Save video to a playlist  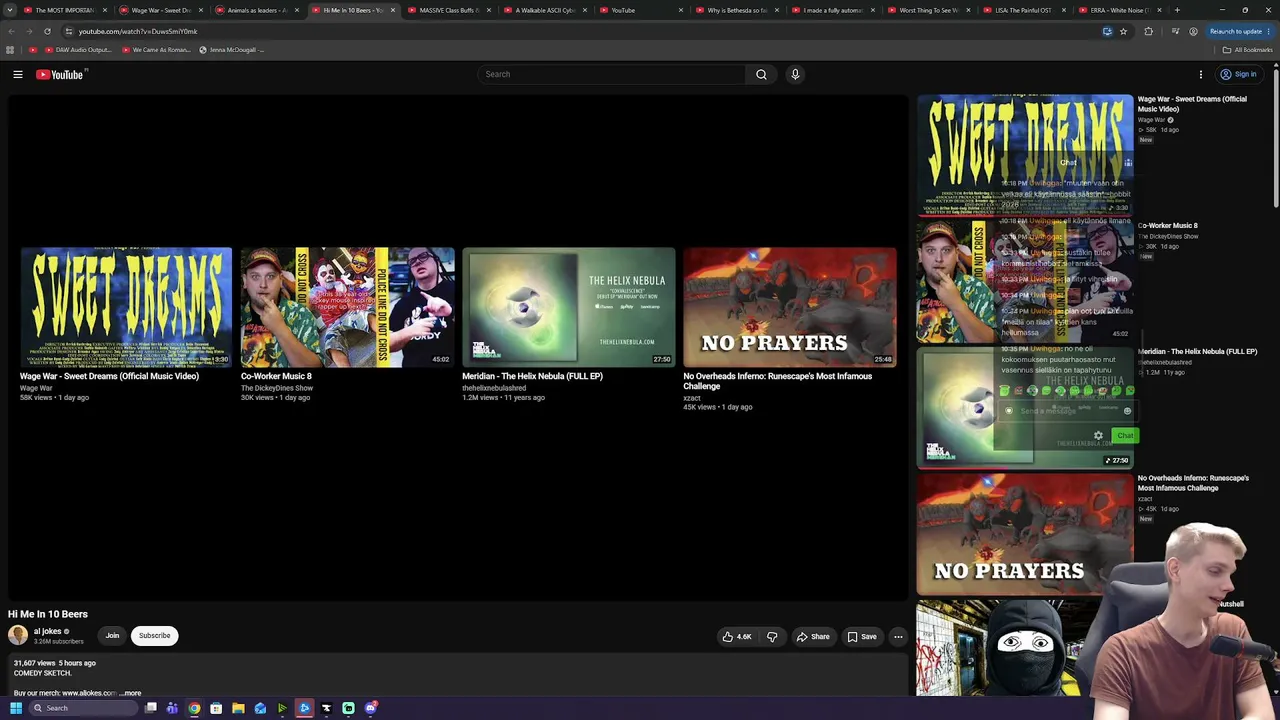(x=862, y=637)
